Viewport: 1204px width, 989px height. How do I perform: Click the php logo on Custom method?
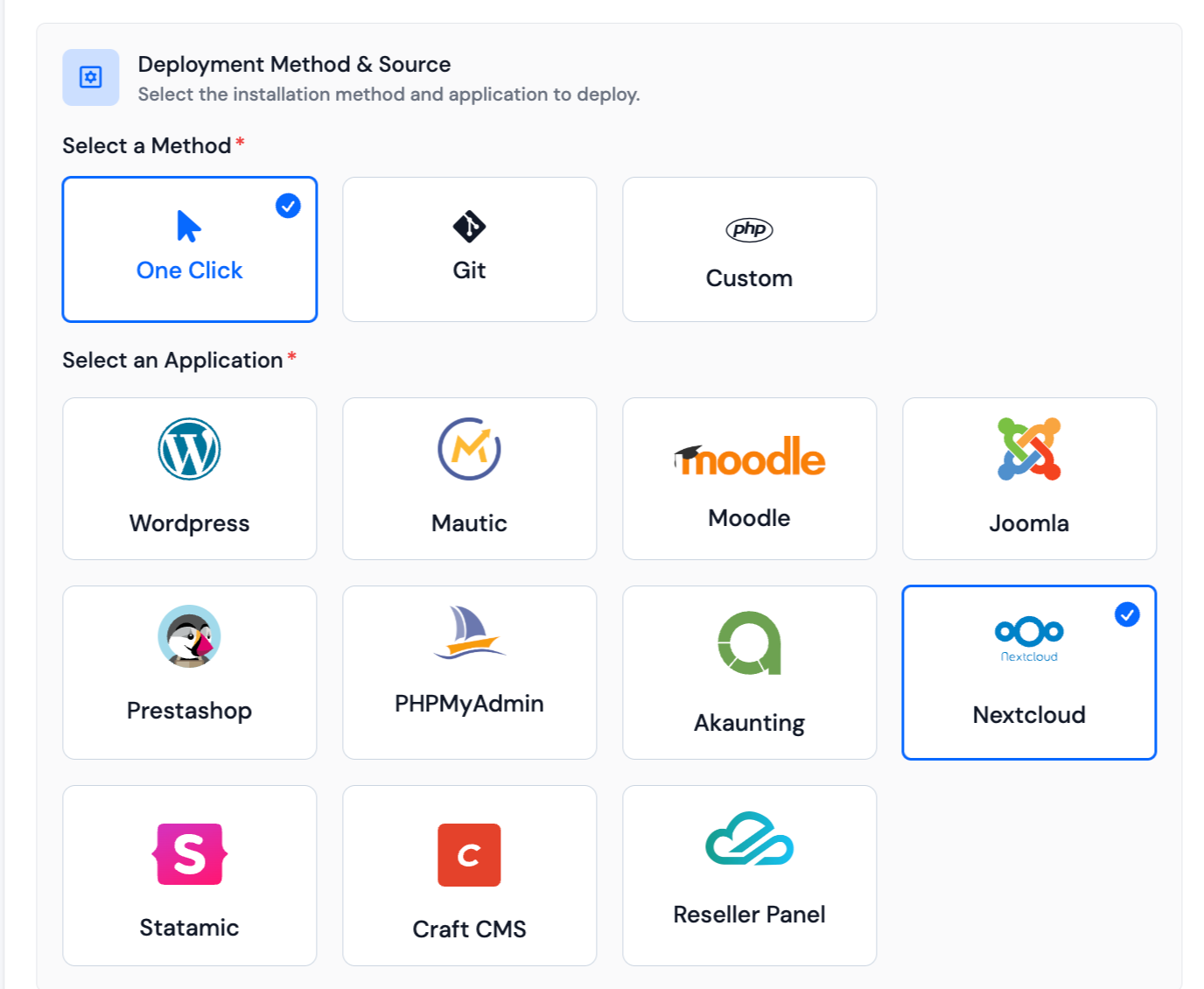pyautogui.click(x=749, y=230)
